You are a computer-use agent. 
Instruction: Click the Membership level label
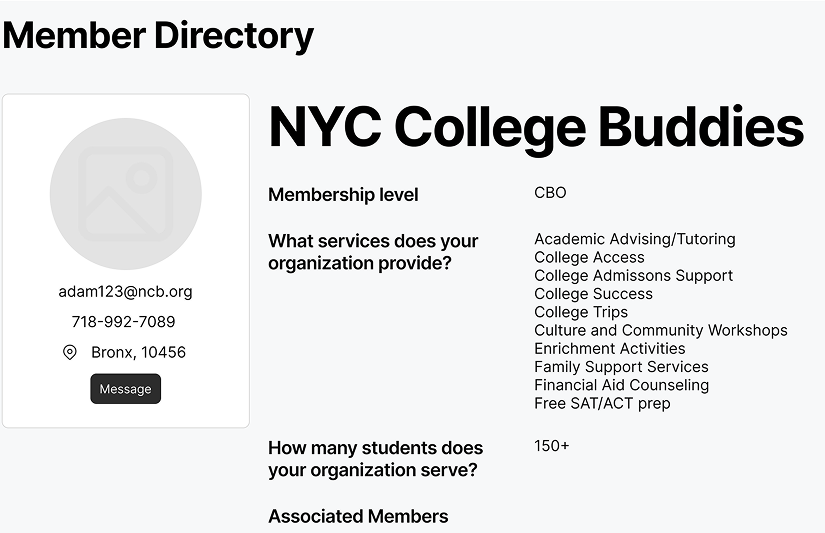tap(343, 195)
